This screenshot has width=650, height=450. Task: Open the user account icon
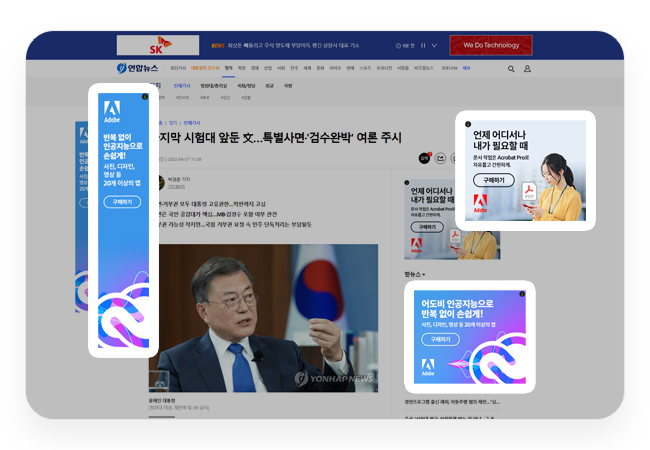[527, 69]
